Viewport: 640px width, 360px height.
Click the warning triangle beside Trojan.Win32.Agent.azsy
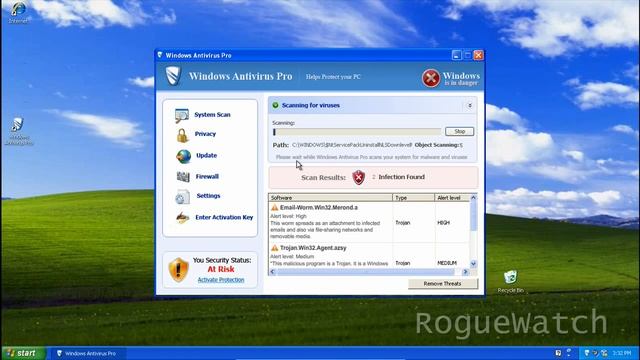274,248
